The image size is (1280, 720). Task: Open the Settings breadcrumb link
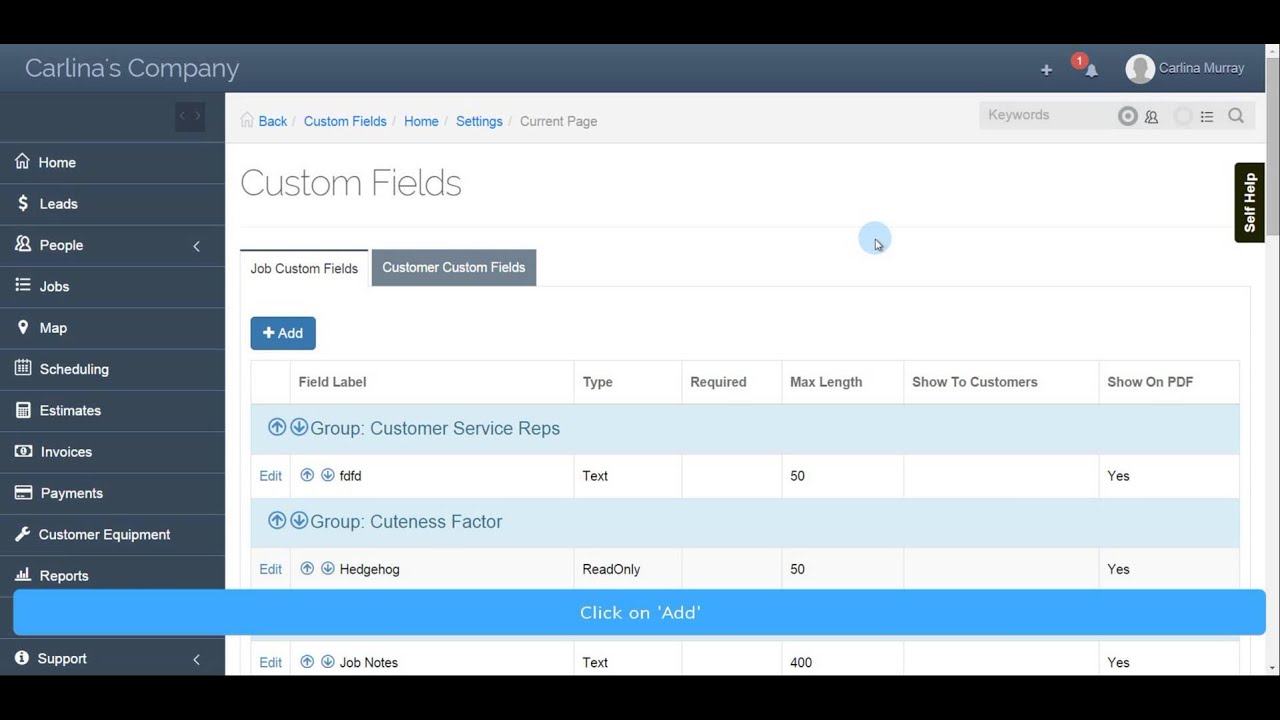pyautogui.click(x=479, y=121)
